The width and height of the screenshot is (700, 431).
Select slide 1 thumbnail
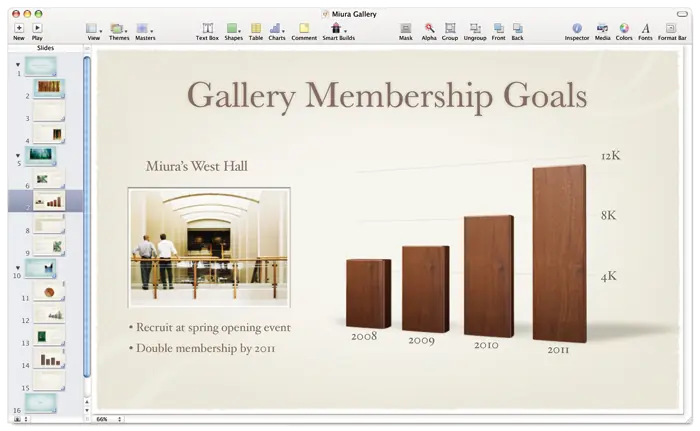pos(41,66)
